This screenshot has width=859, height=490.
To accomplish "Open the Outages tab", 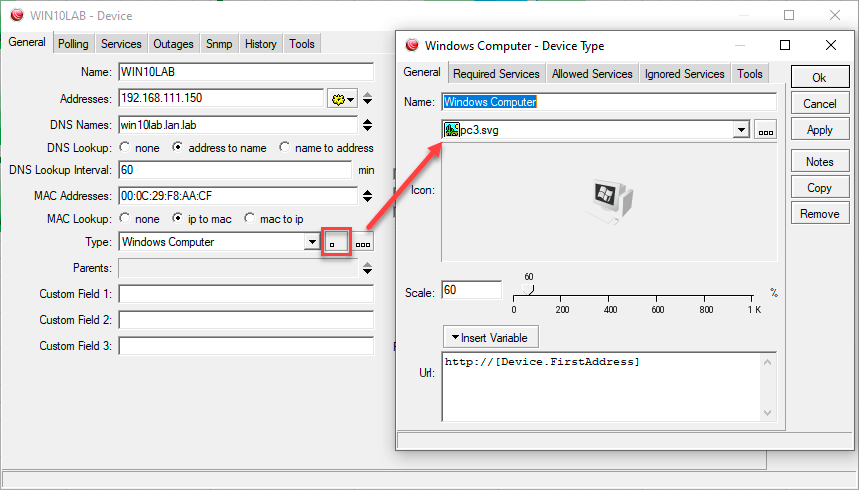I will [x=173, y=44].
